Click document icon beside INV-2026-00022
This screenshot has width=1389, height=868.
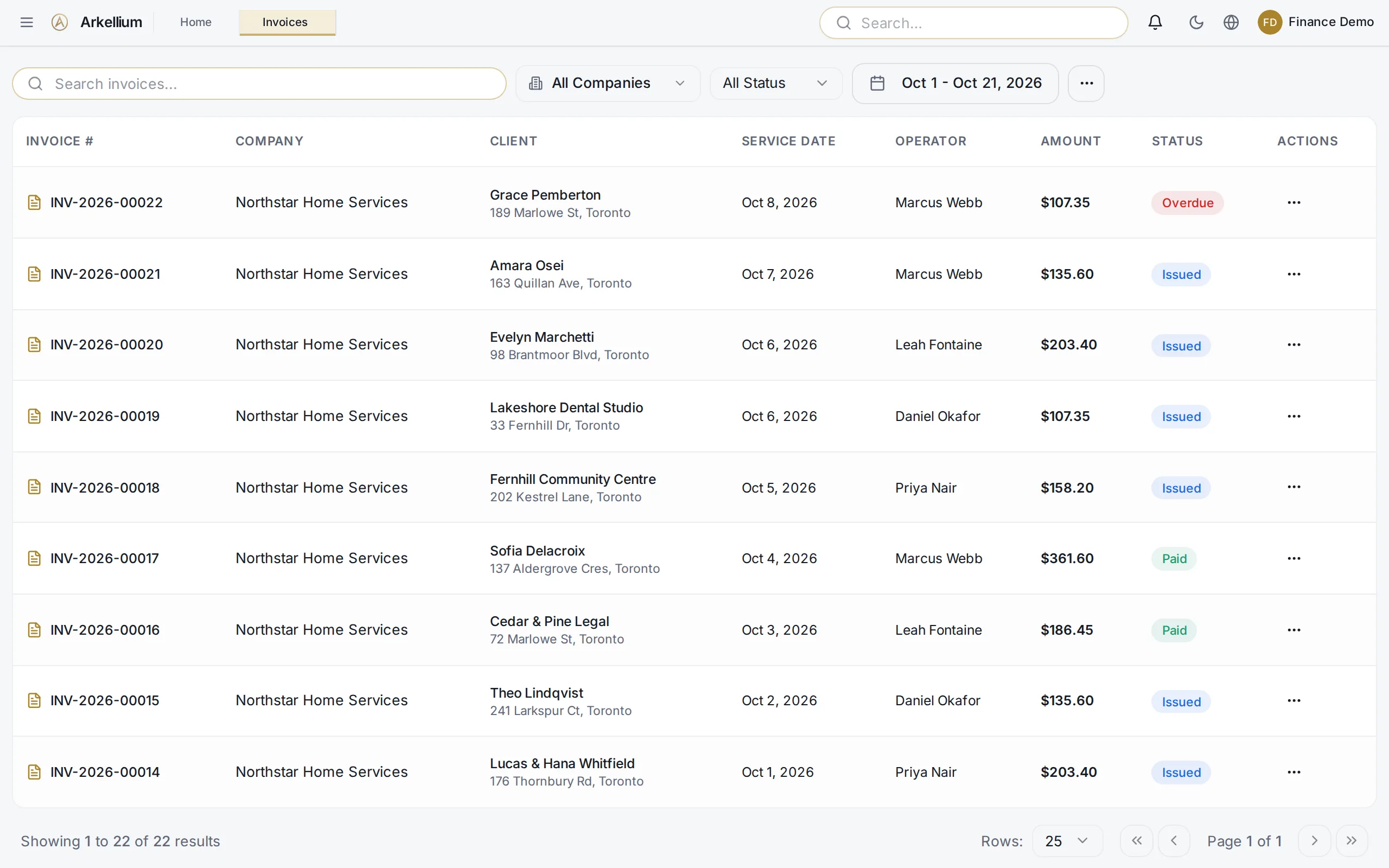[x=34, y=203]
